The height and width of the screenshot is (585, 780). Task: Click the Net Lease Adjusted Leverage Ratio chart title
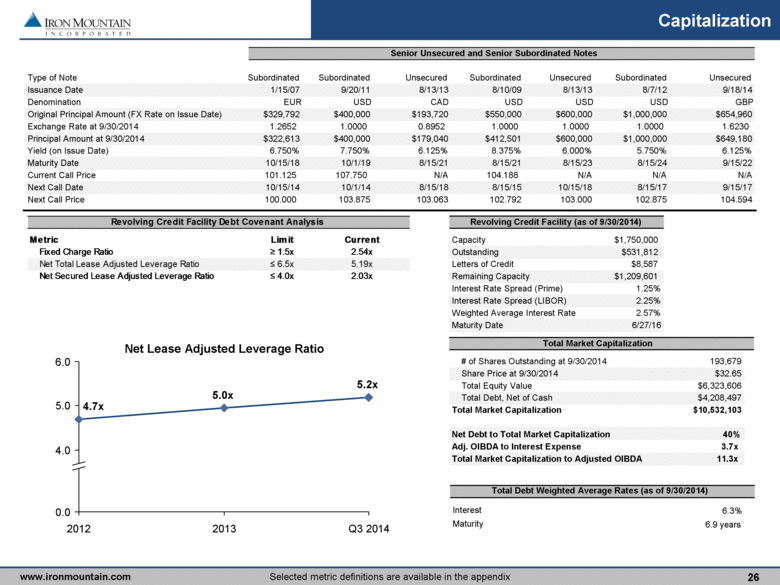[x=223, y=349]
